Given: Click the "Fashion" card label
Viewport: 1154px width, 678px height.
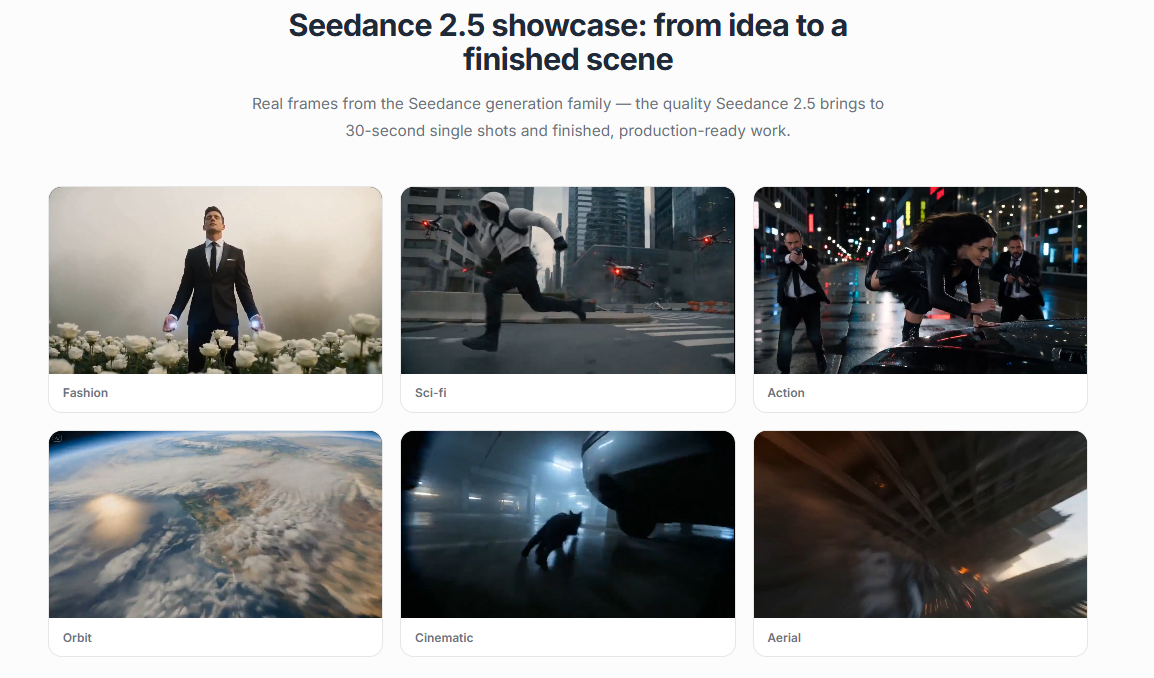Looking at the screenshot, I should click(85, 393).
